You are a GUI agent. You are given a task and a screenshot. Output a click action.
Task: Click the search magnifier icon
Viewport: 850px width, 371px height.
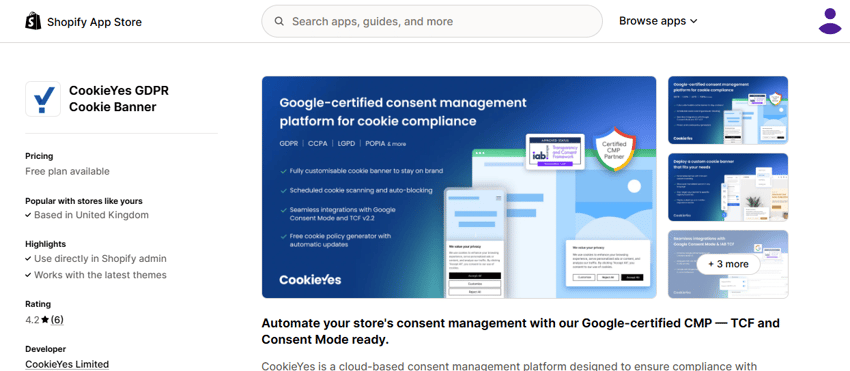pos(279,22)
